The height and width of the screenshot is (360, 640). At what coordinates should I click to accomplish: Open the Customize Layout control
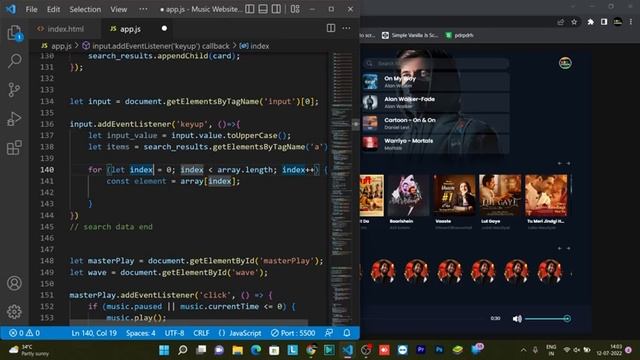pyautogui.click(x=295, y=9)
